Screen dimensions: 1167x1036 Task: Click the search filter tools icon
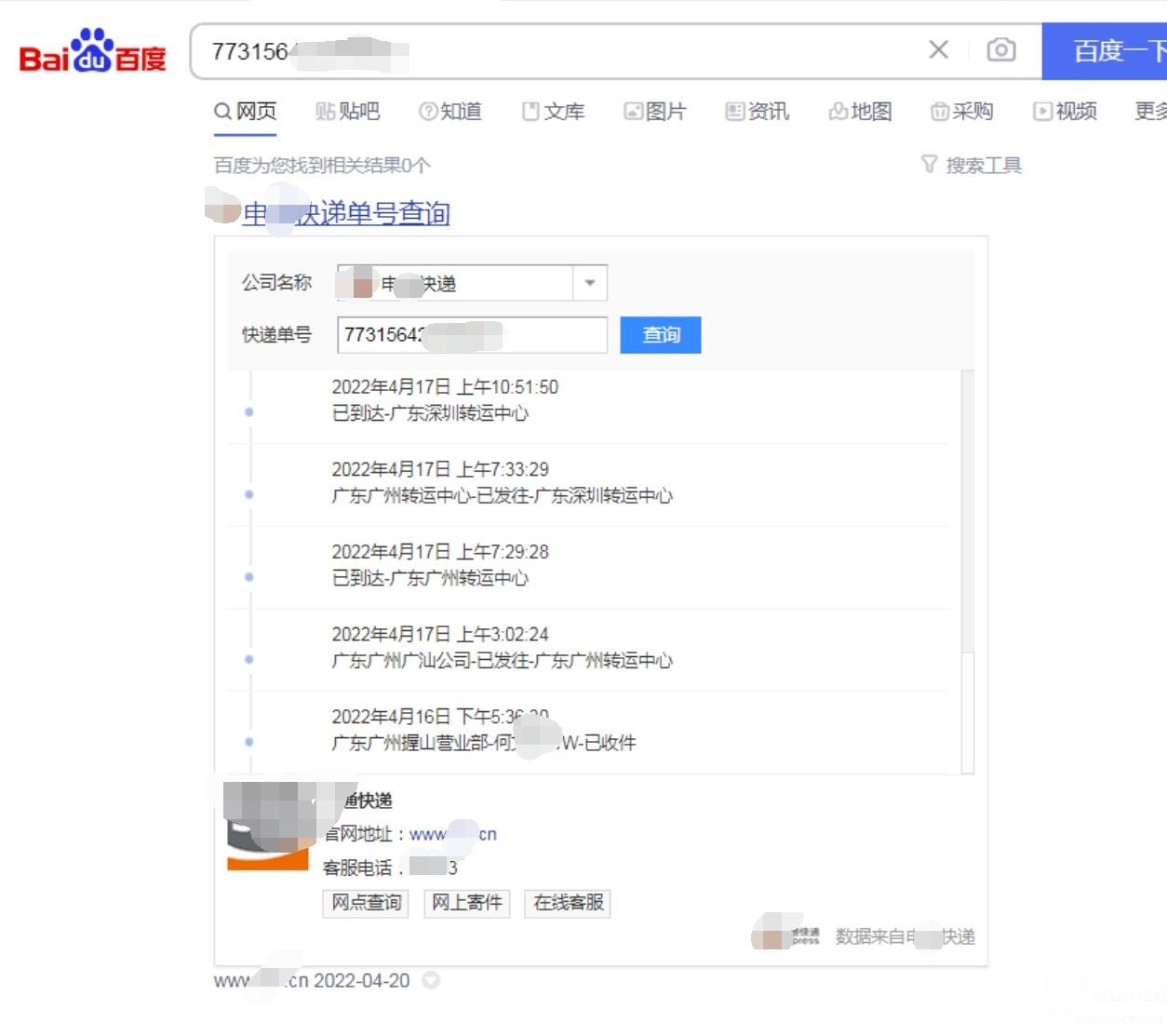pos(929,165)
